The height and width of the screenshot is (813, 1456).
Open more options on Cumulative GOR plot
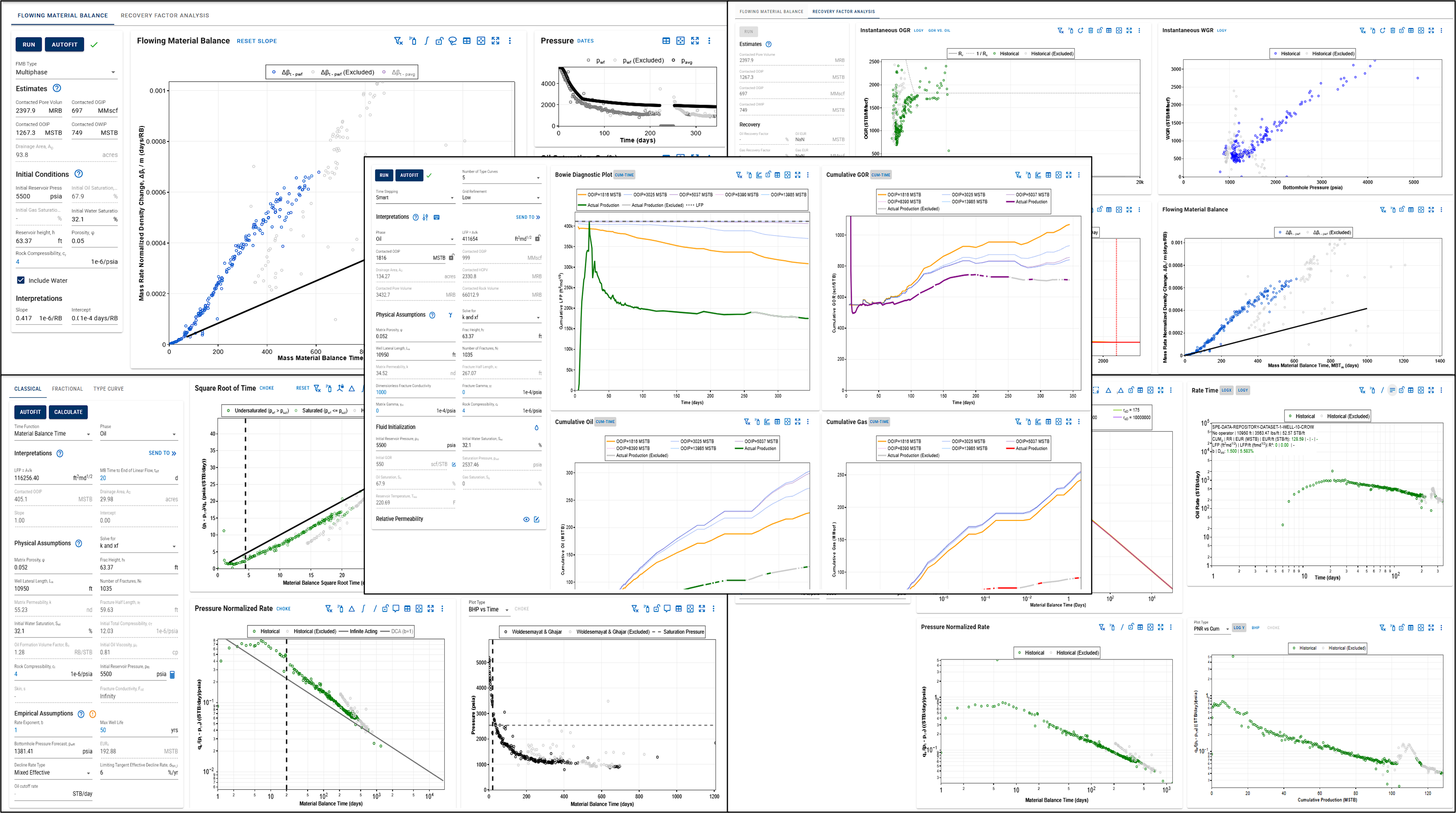point(1079,175)
